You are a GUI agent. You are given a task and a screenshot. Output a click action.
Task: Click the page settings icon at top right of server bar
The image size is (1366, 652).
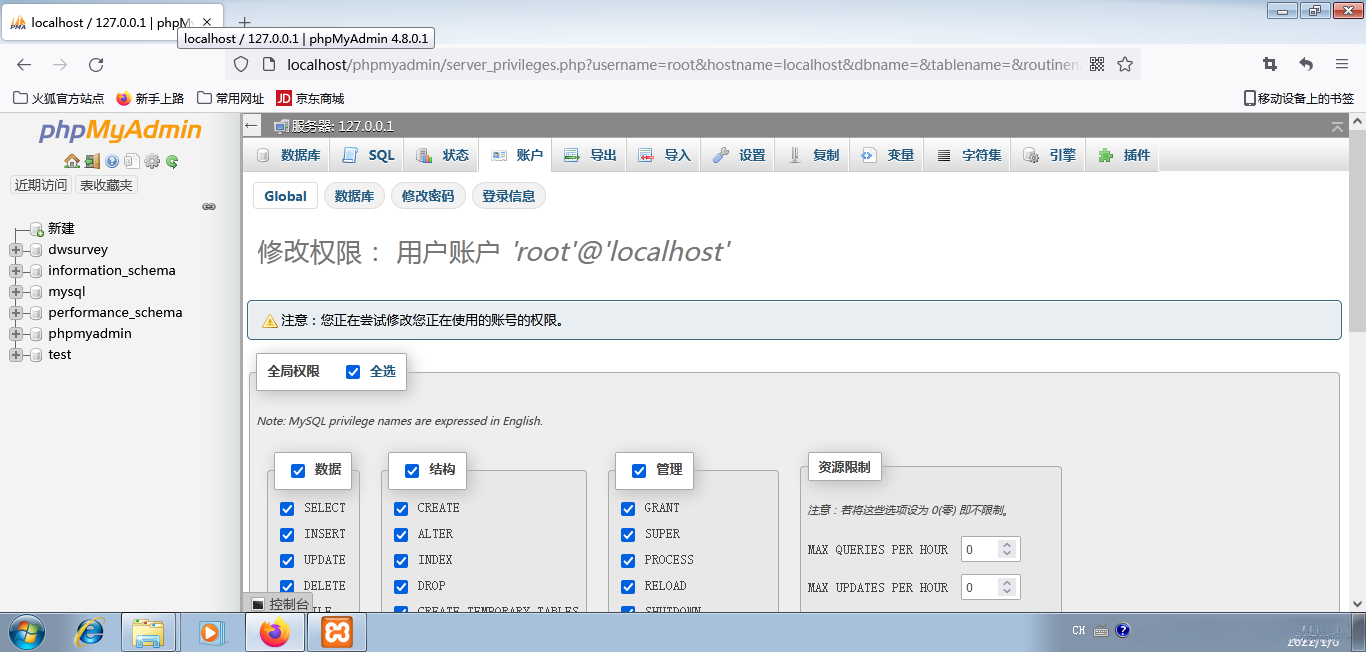(1337, 126)
